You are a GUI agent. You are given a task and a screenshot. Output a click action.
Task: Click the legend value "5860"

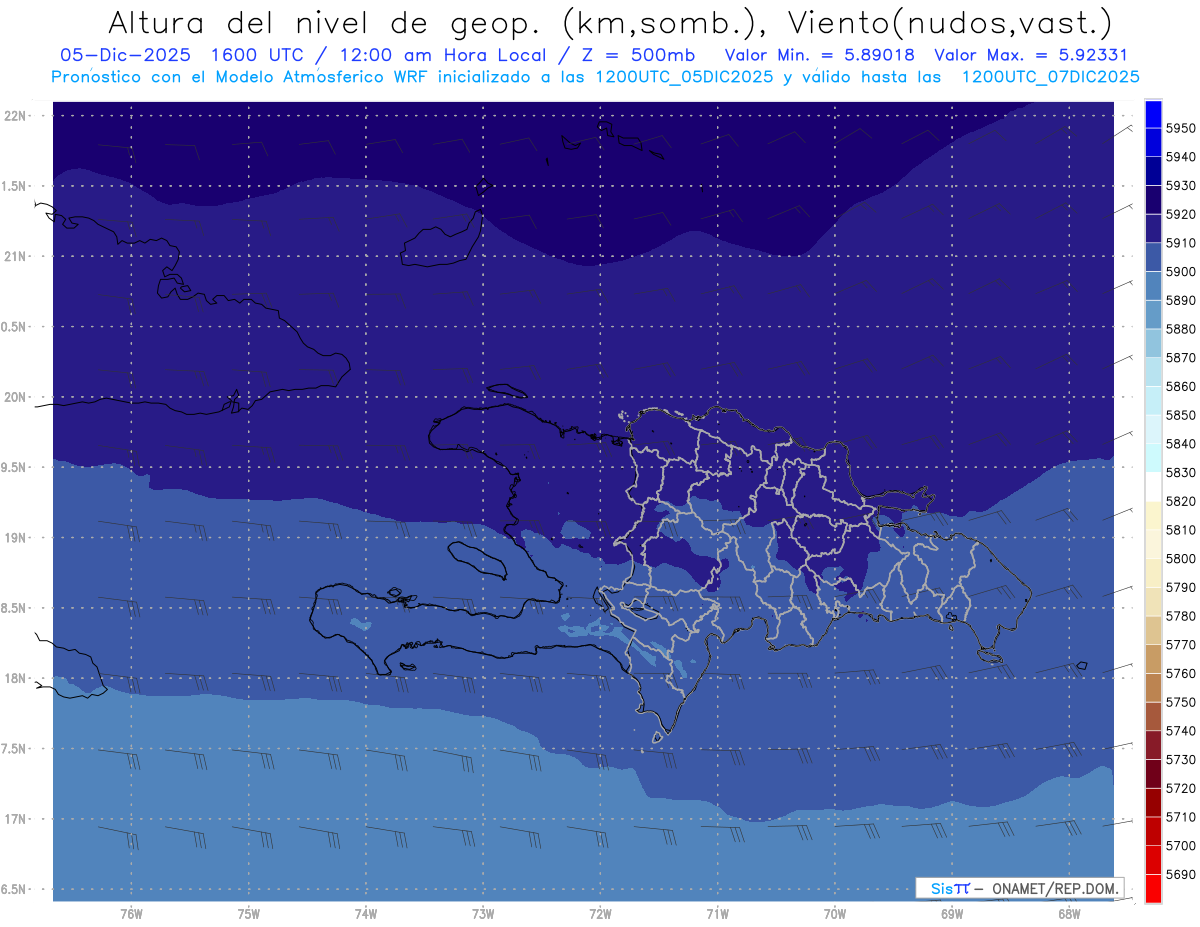(1180, 386)
